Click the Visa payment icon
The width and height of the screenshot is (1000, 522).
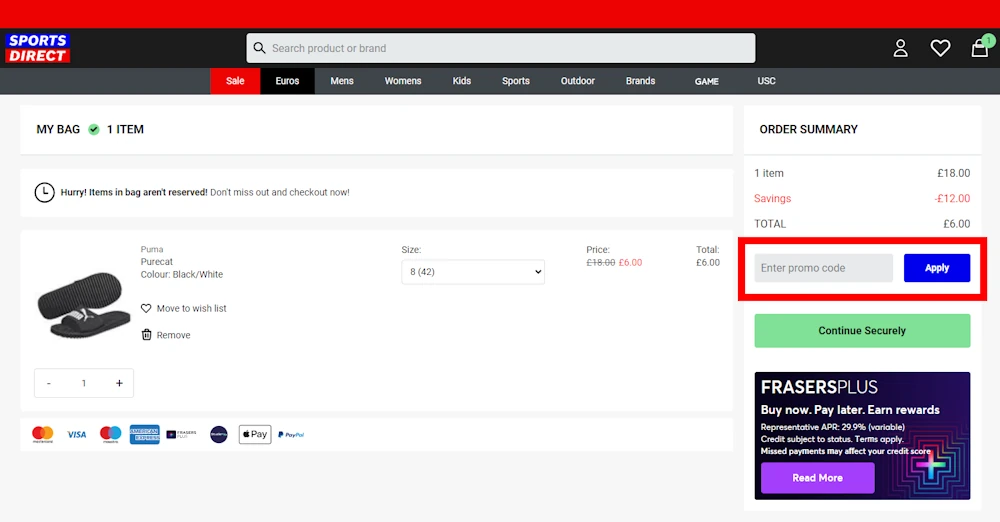click(x=77, y=435)
